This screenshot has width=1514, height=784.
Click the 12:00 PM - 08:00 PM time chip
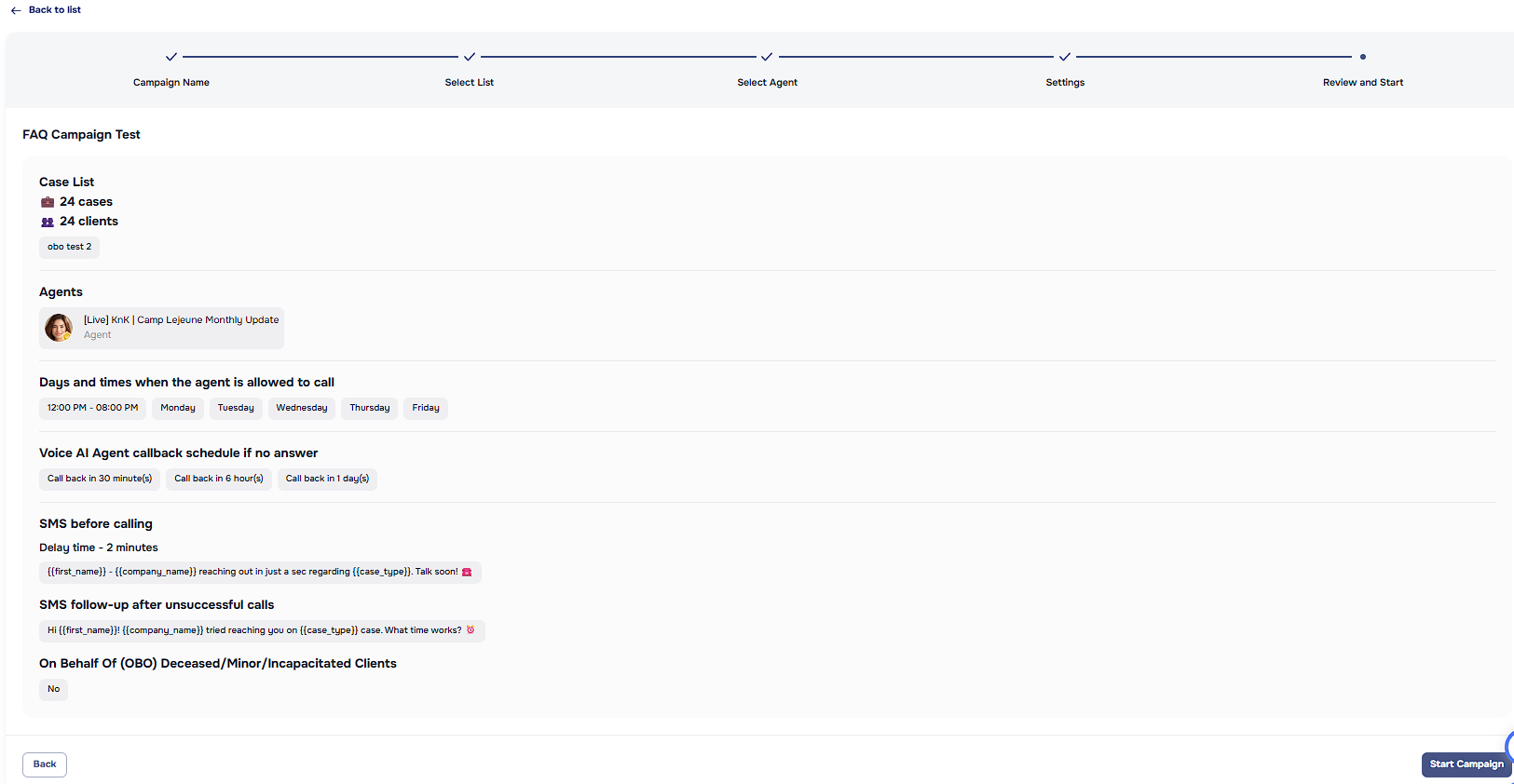pos(93,408)
